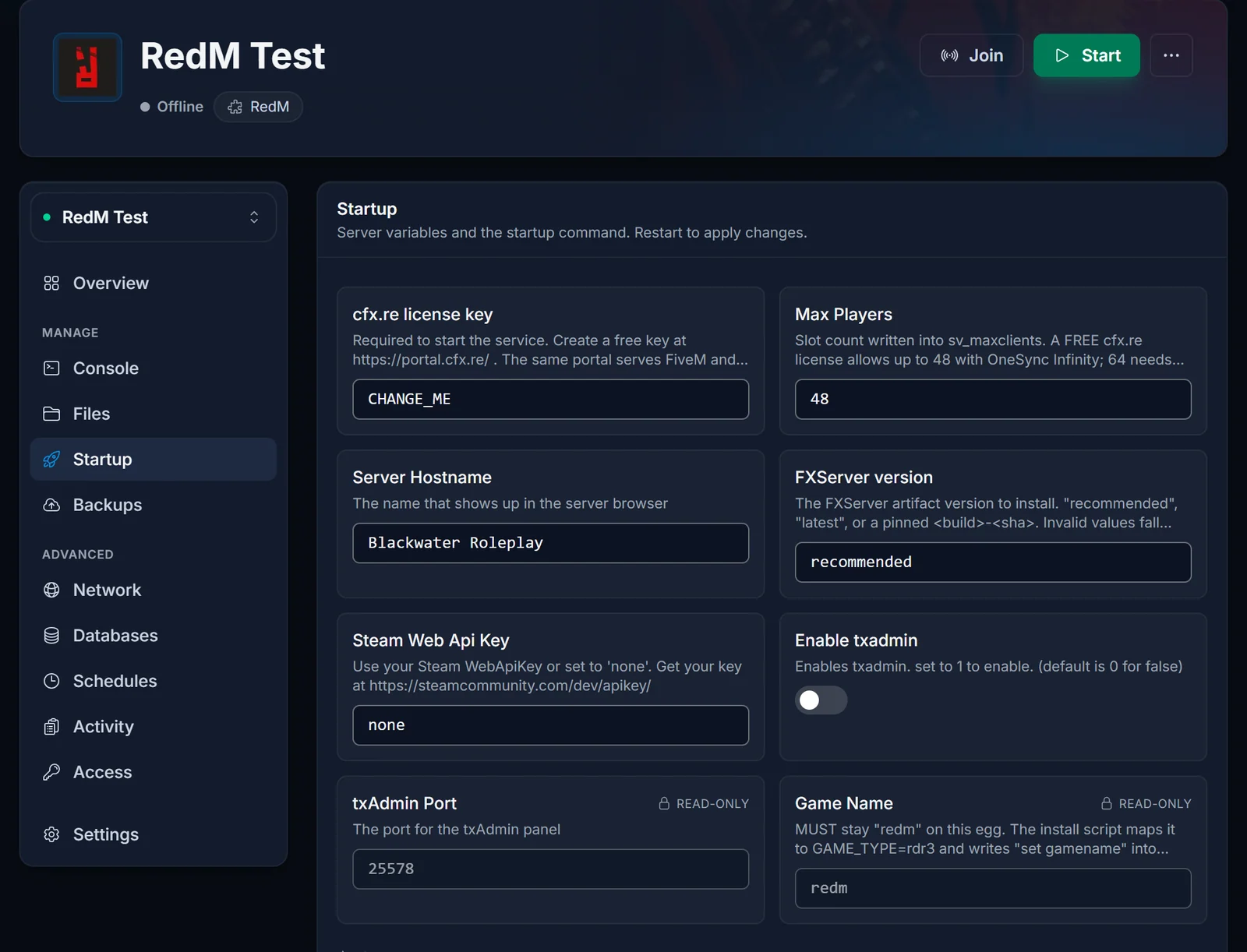This screenshot has height=952, width=1247.
Task: Click the Files folder icon
Action: [51, 414]
